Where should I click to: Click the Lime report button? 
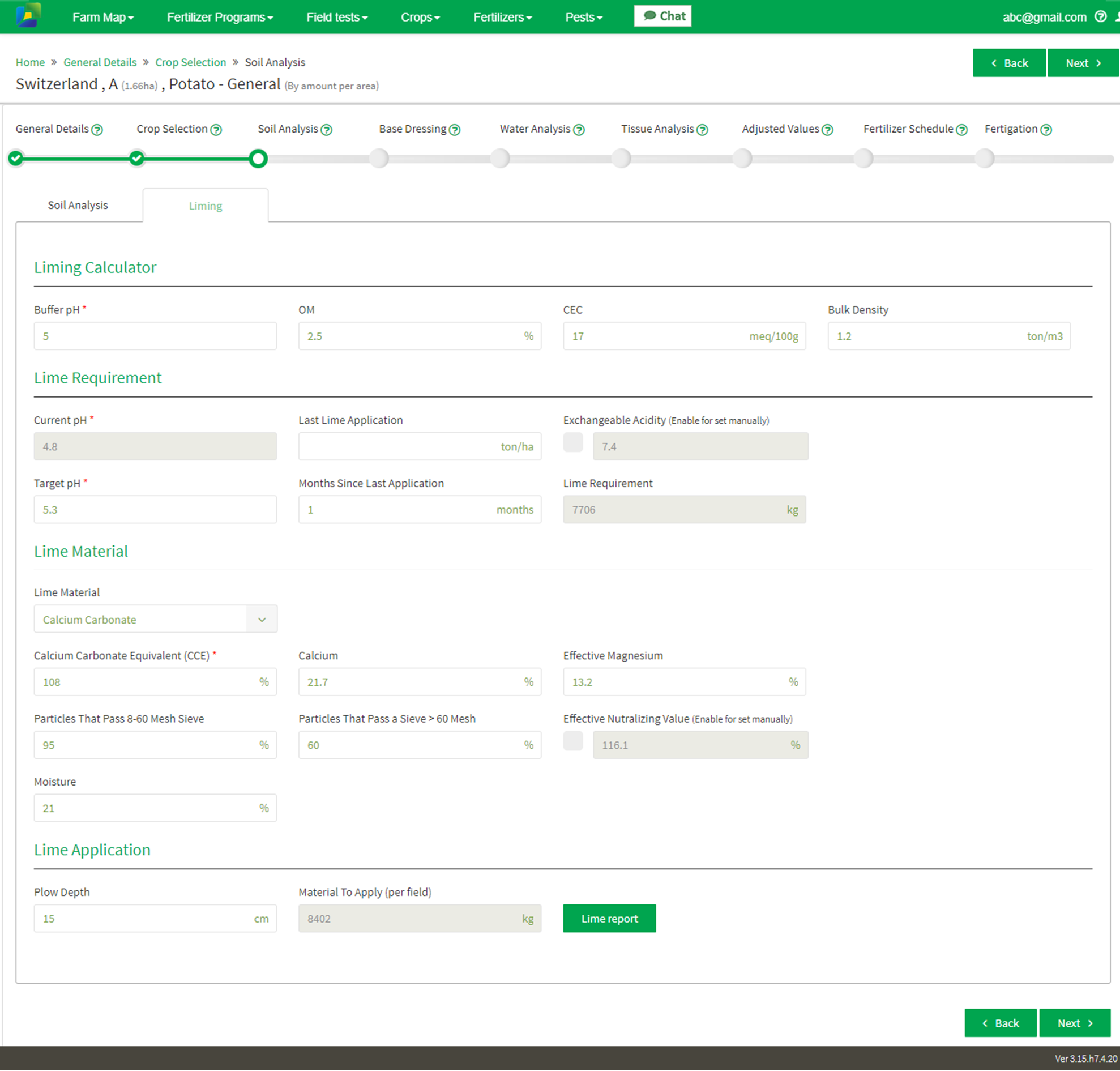[610, 919]
